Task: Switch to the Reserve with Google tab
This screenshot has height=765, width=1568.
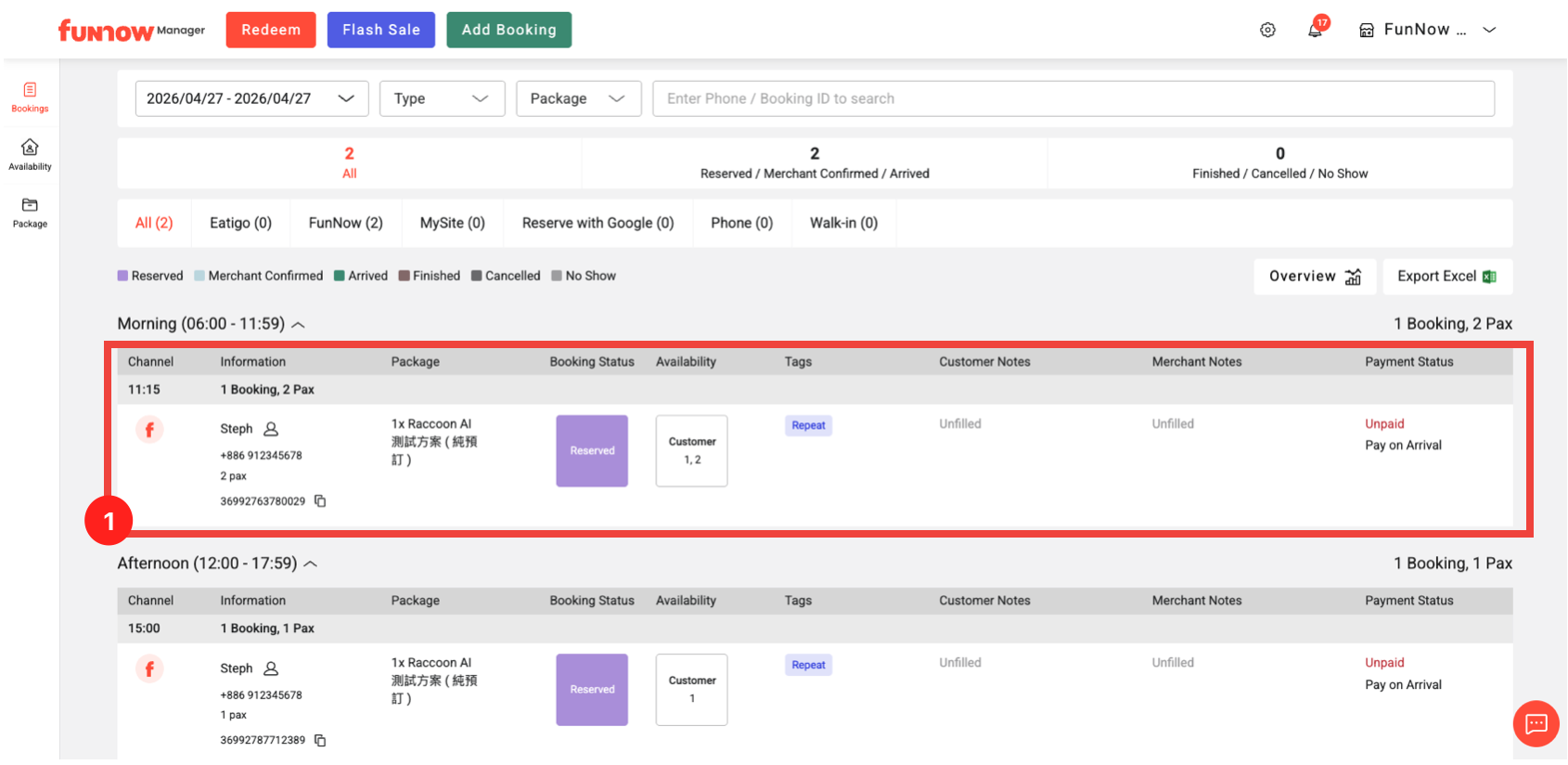Action: click(598, 223)
